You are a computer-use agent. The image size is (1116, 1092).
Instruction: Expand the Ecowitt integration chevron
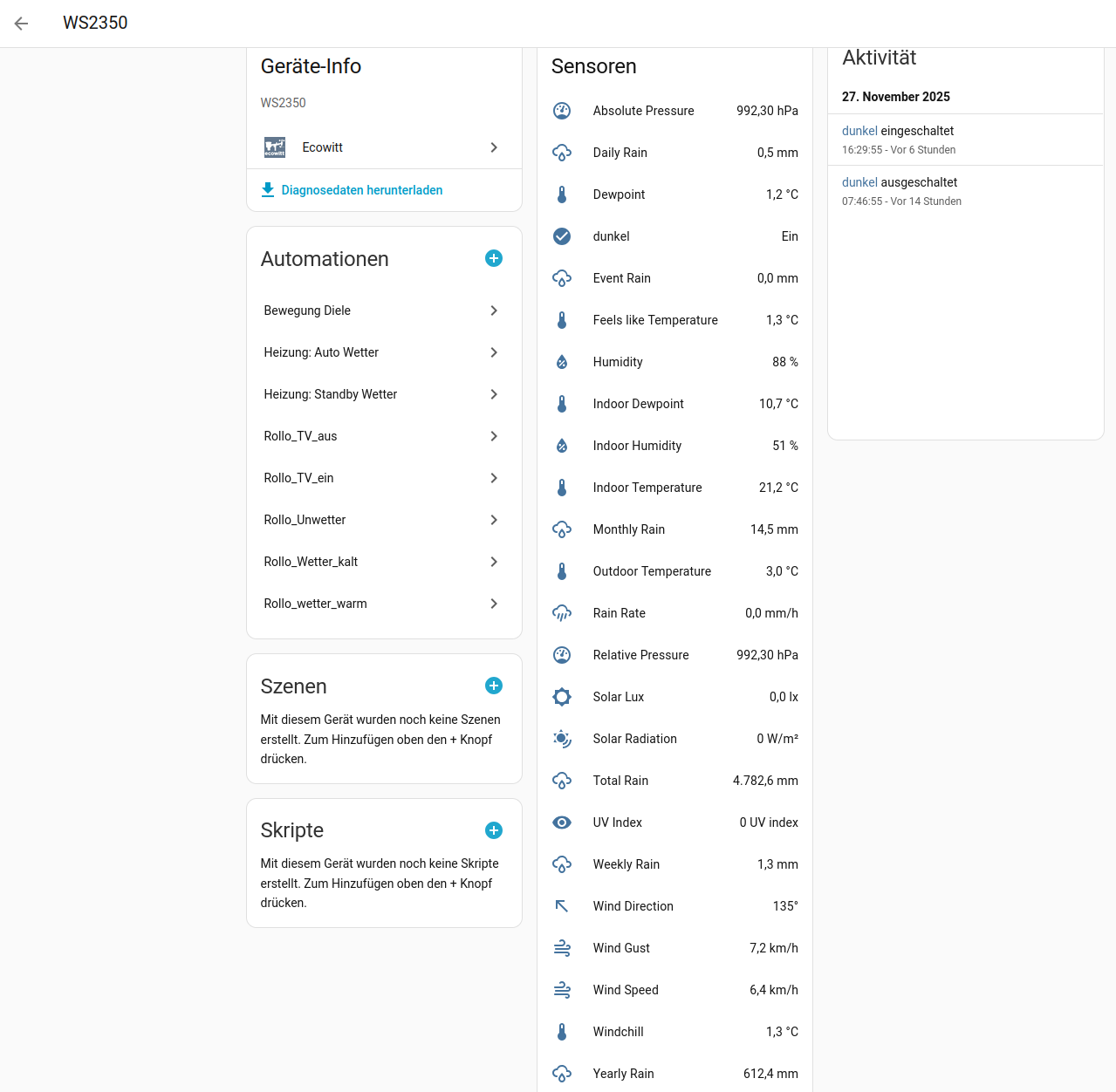click(494, 147)
